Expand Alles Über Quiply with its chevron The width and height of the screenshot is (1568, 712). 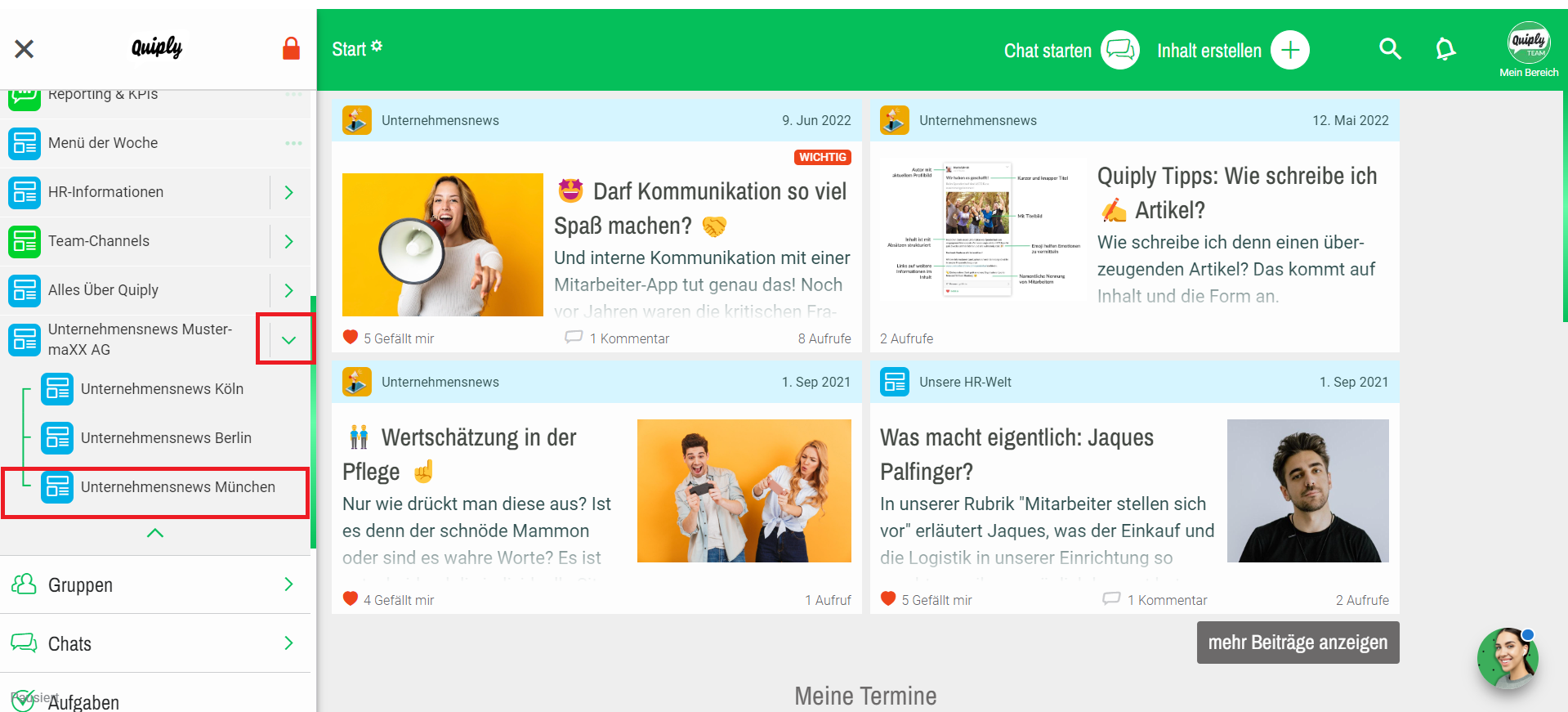coord(289,290)
